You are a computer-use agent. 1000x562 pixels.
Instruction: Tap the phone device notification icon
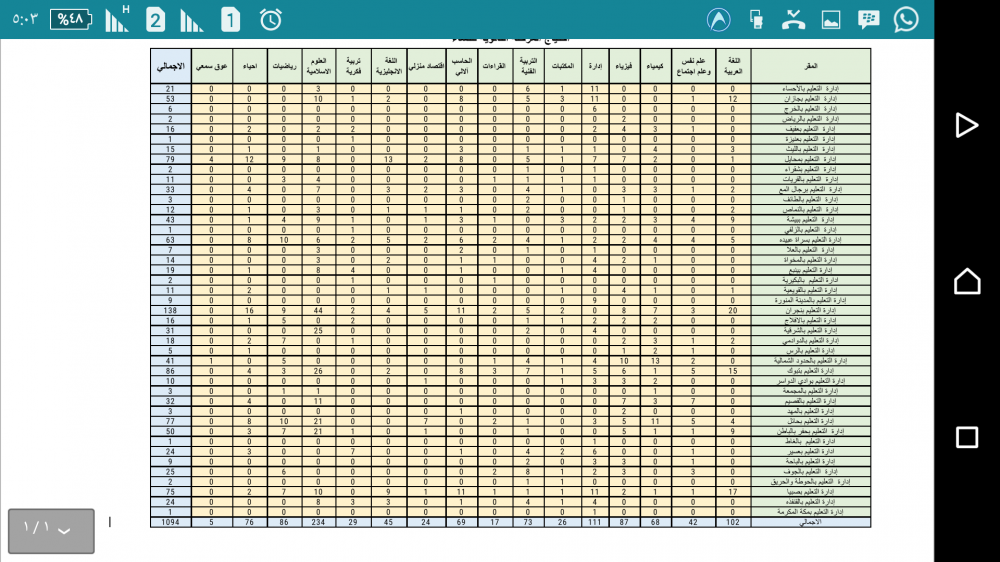[x=756, y=20]
